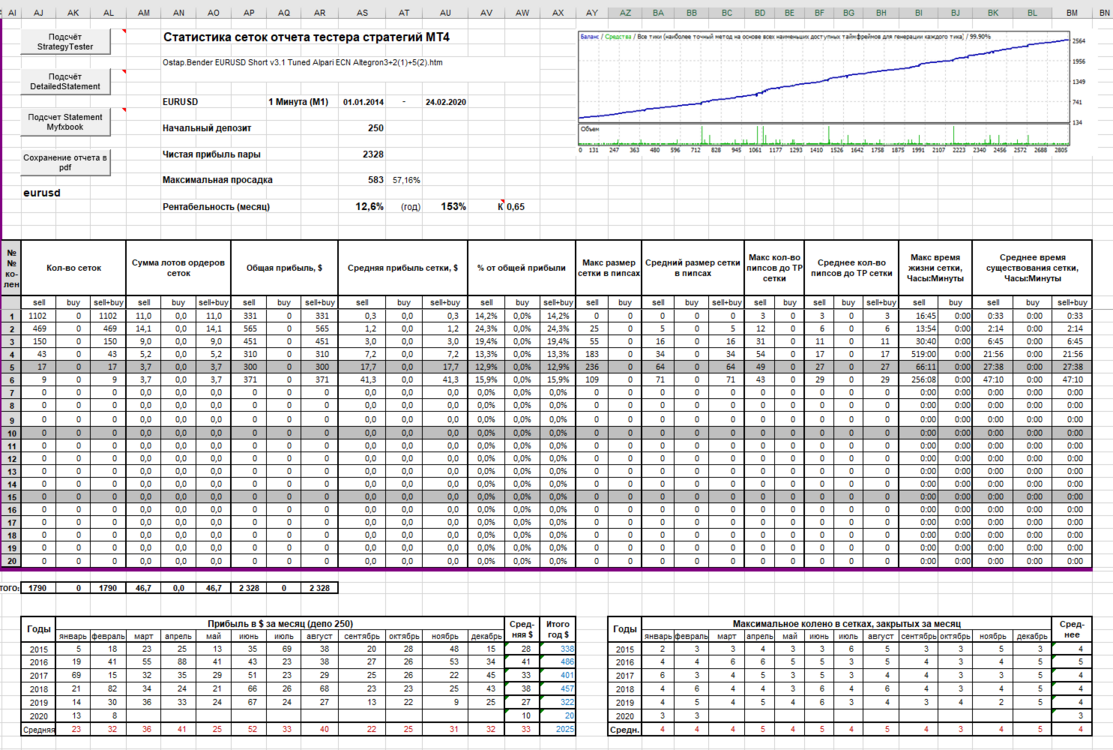This screenshot has width=1113, height=750.
Task: Select the 'Средняя $' column header
Action: tap(522, 629)
